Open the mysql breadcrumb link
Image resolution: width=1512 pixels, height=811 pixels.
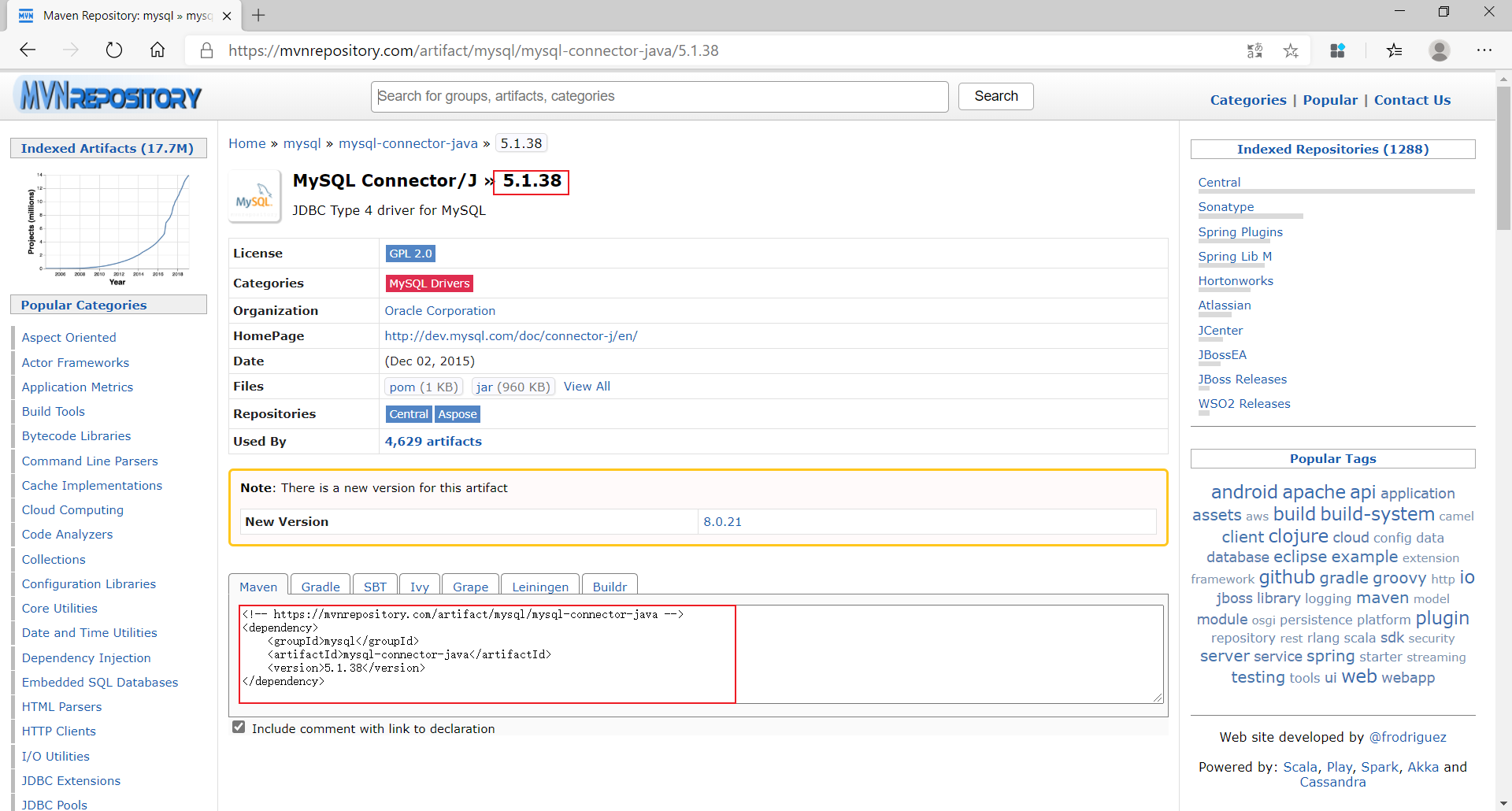click(302, 143)
